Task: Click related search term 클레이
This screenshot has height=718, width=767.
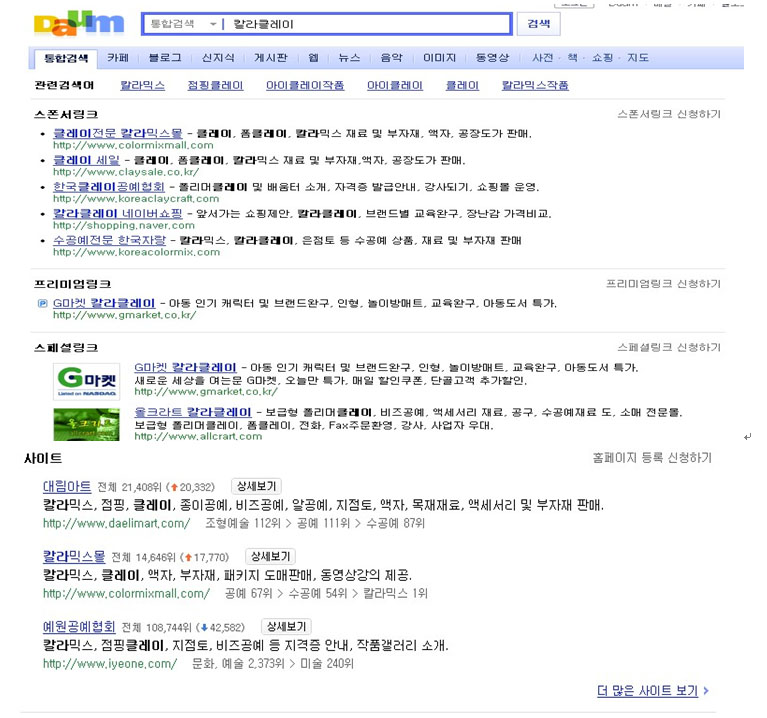Action: (462, 86)
